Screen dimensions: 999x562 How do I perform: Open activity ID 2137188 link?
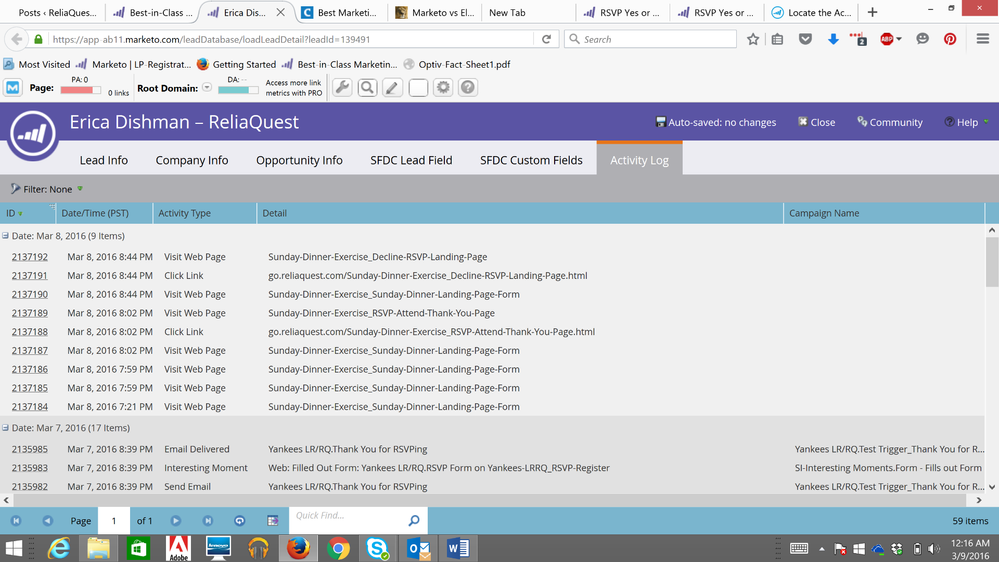point(29,331)
